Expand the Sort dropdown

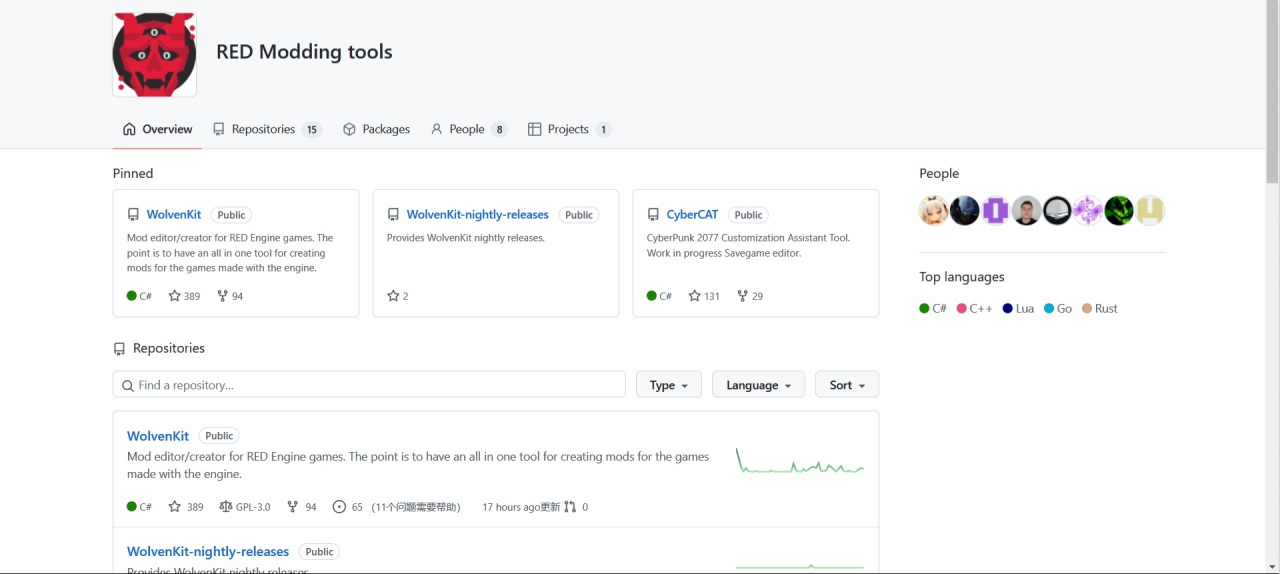(847, 385)
